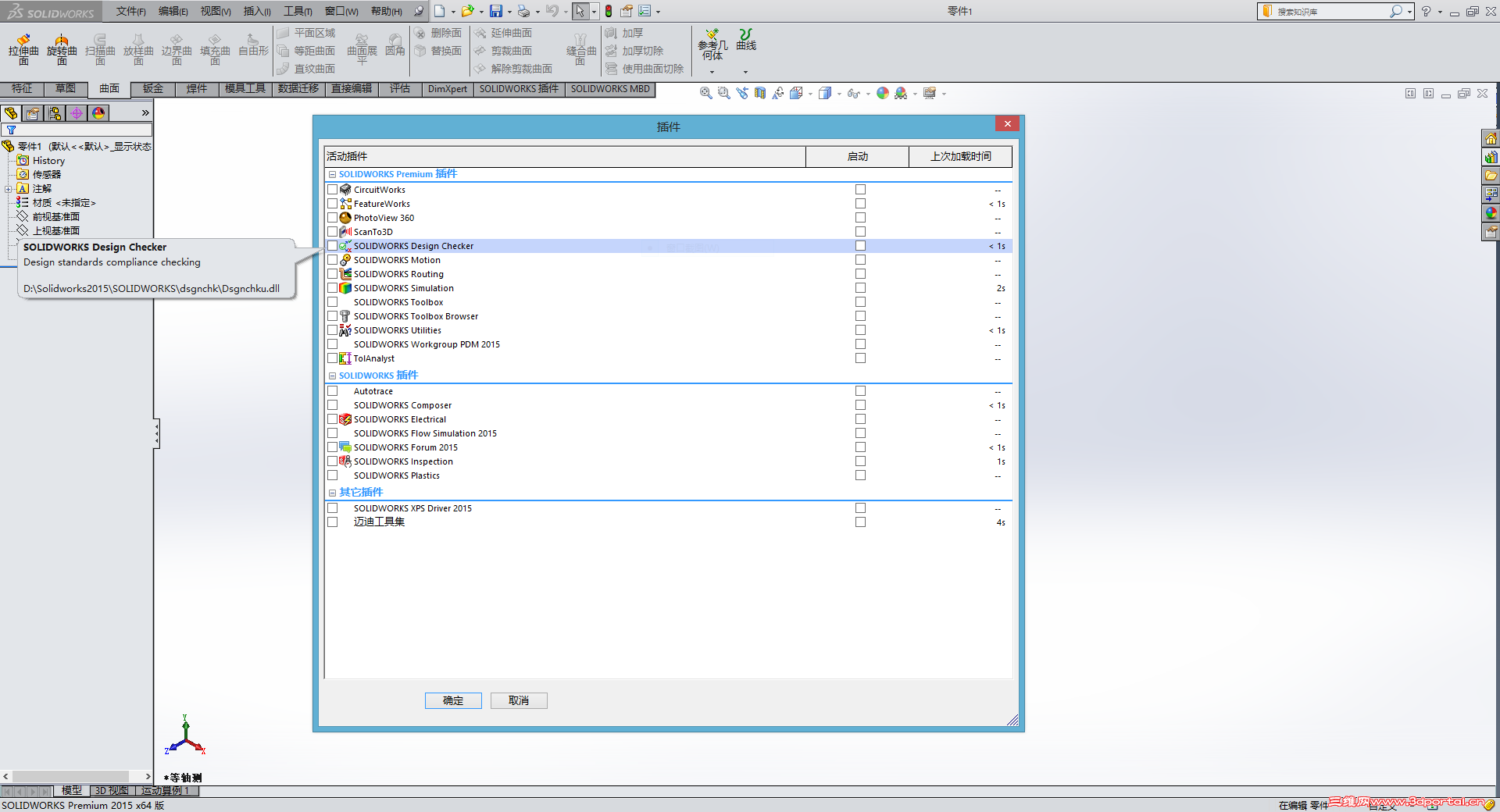The height and width of the screenshot is (812, 1500).
Task: Open the View Palette task pane icon
Action: click(x=1491, y=194)
